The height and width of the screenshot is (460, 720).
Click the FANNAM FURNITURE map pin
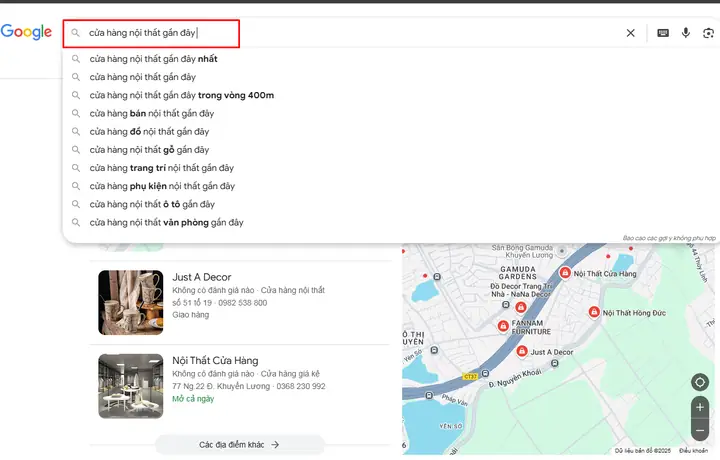coord(503,326)
